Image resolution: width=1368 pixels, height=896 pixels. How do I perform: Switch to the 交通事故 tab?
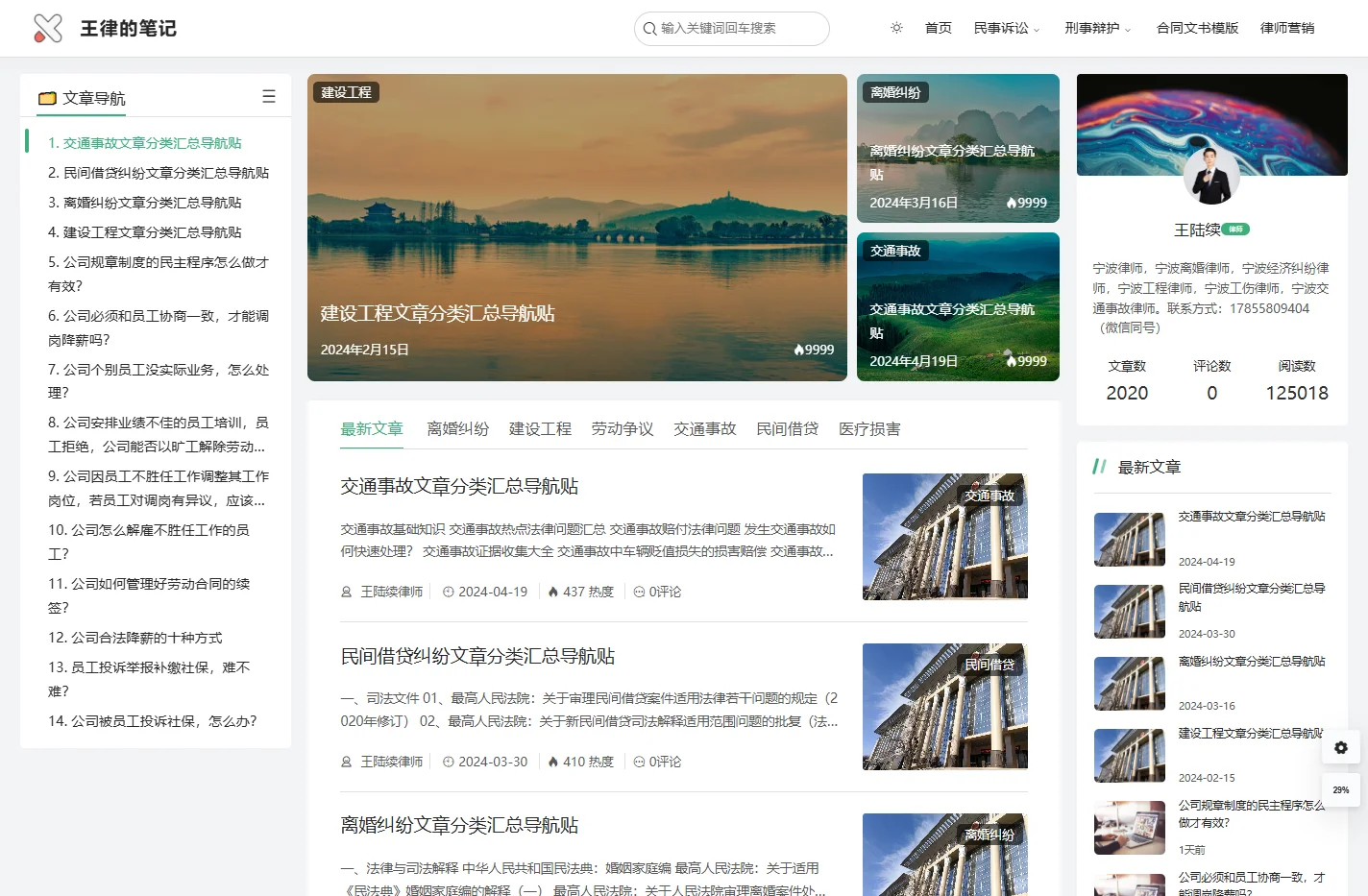pos(705,429)
